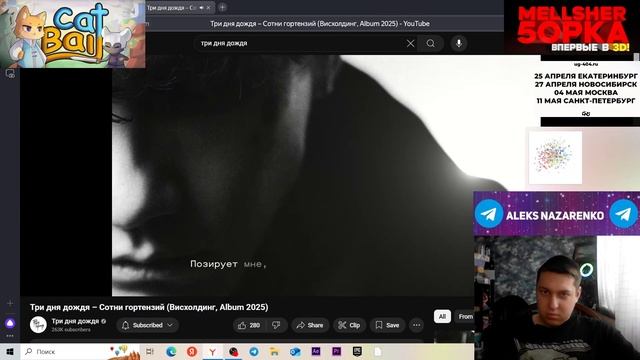
Task: Select the From filter chip
Action: tap(465, 316)
